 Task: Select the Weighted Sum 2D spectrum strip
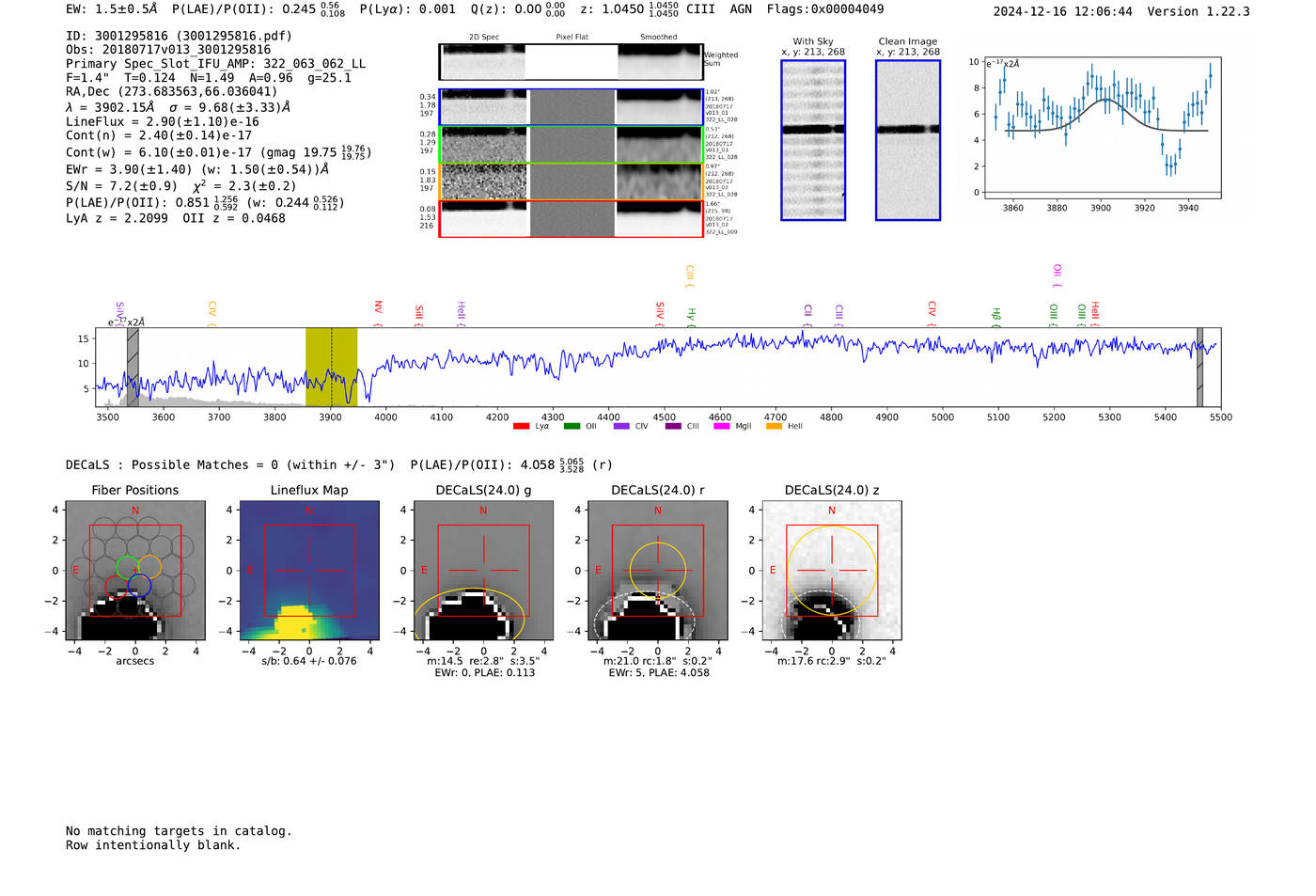pyautogui.click(x=571, y=62)
